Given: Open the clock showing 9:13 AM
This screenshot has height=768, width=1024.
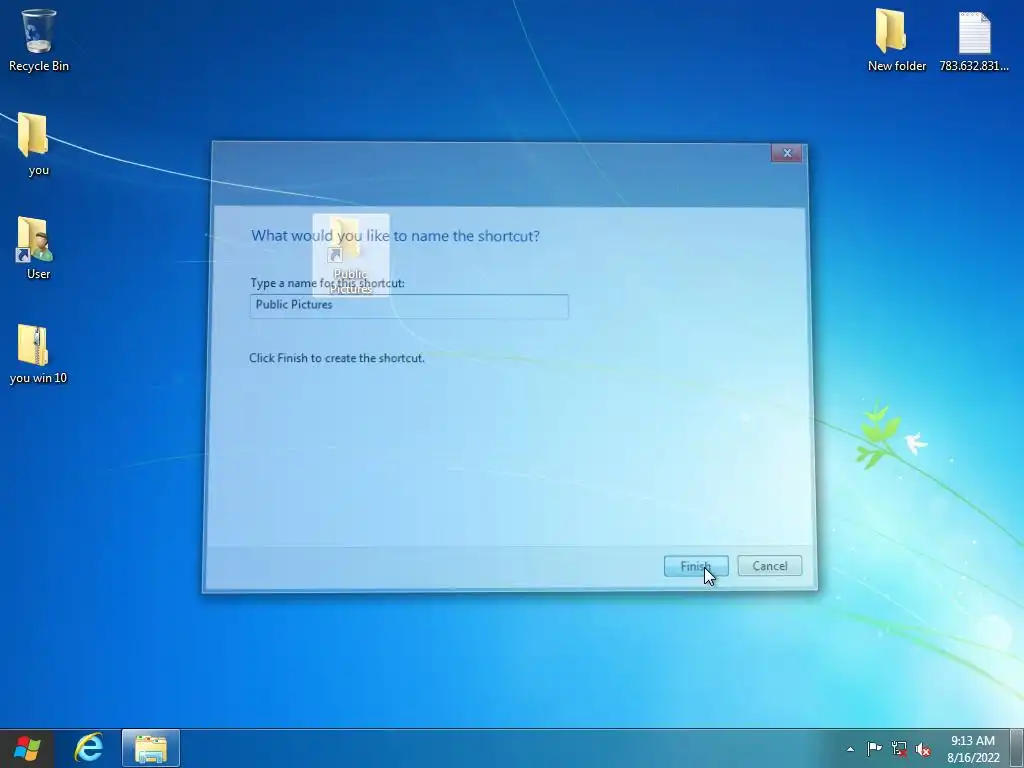Looking at the screenshot, I should coord(973,749).
